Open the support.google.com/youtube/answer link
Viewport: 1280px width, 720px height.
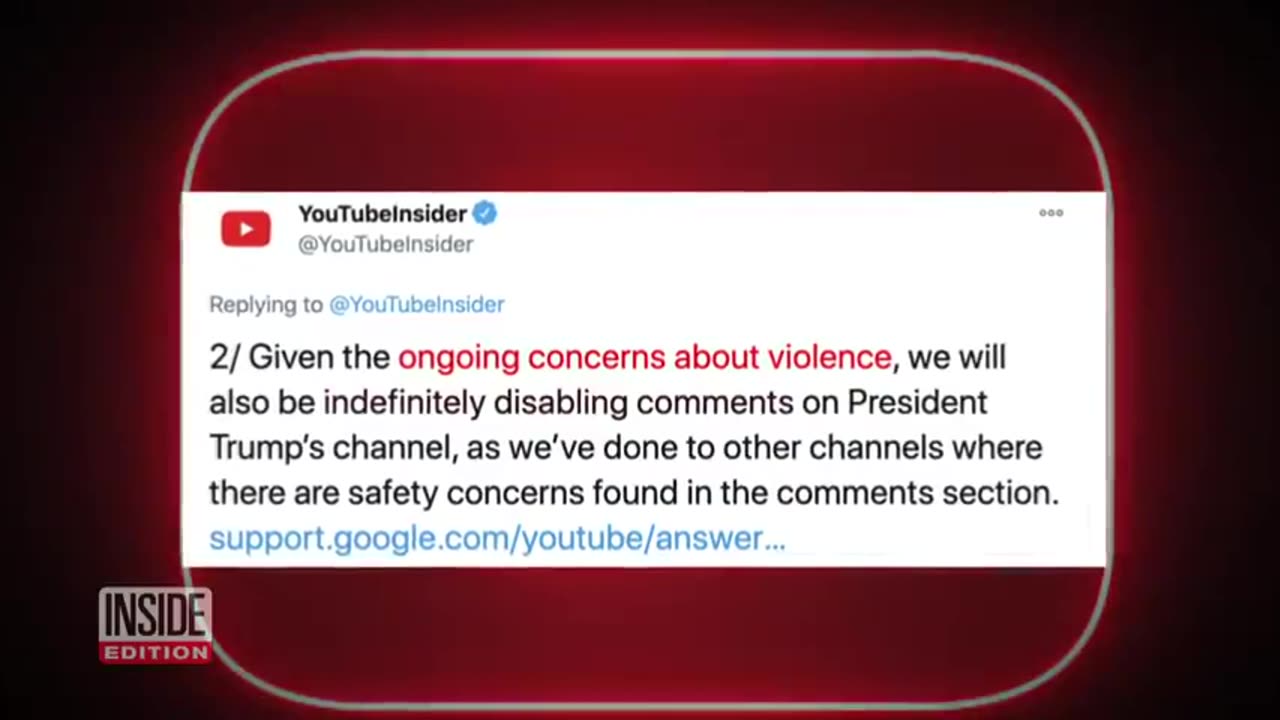pyautogui.click(x=497, y=538)
